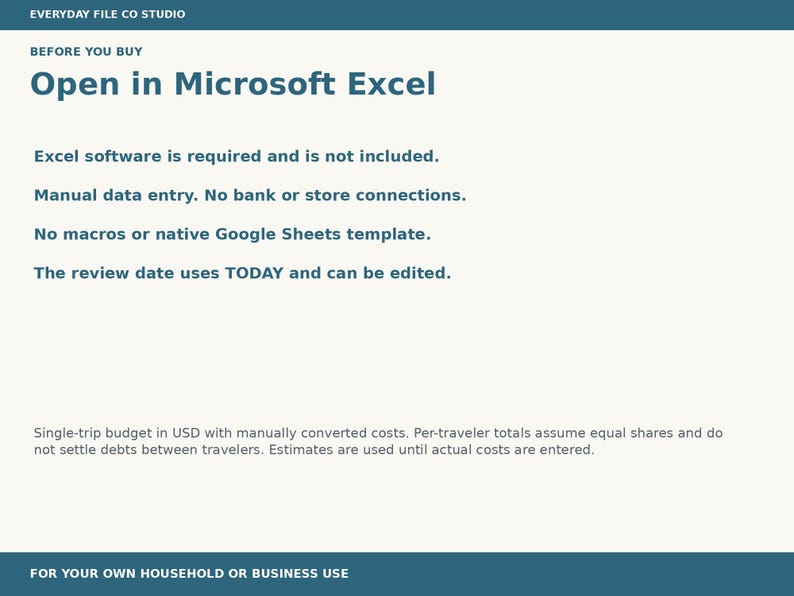This screenshot has height=596, width=794.
Task: Click the Manual data entry line
Action: pos(250,195)
